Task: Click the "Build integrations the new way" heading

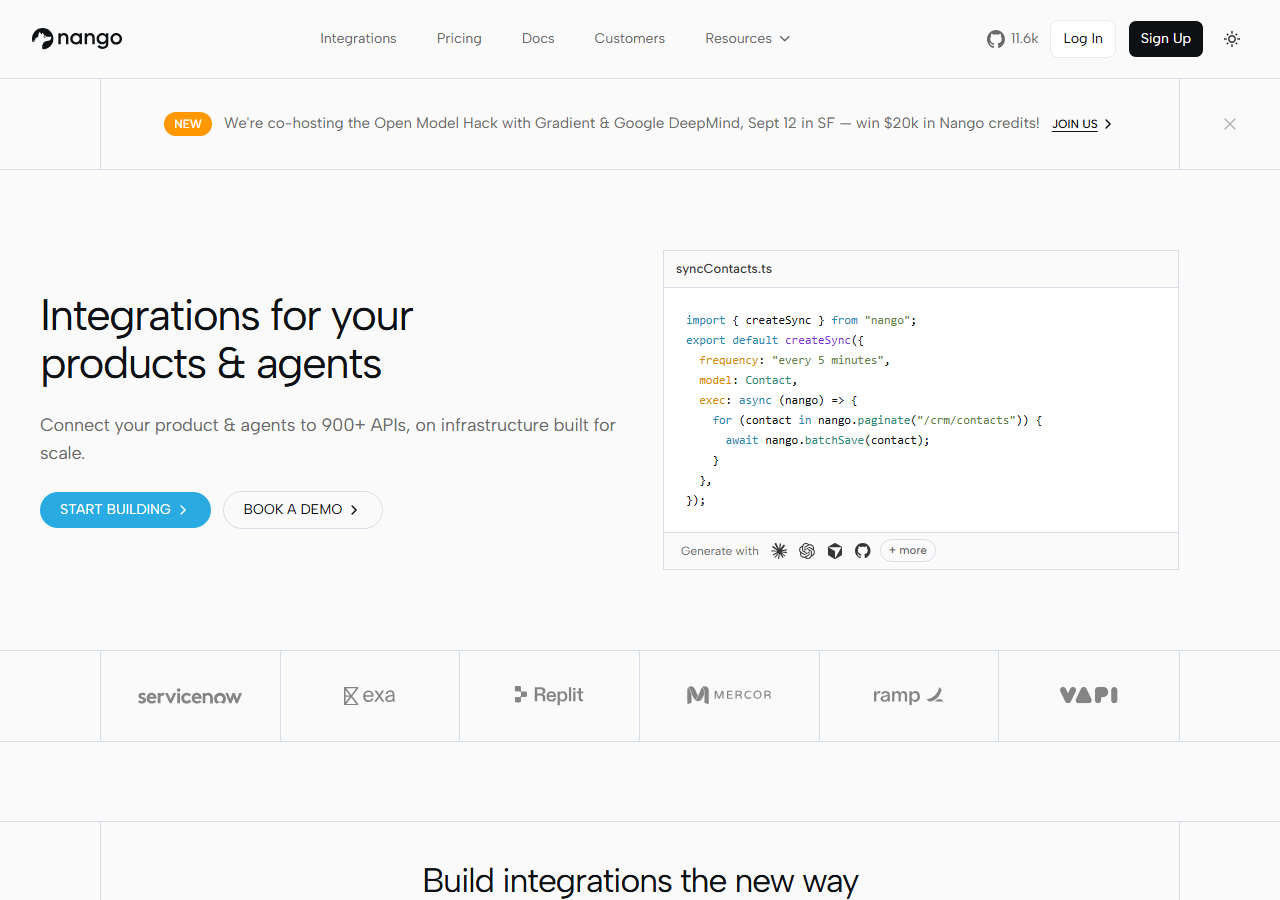Action: 640,881
